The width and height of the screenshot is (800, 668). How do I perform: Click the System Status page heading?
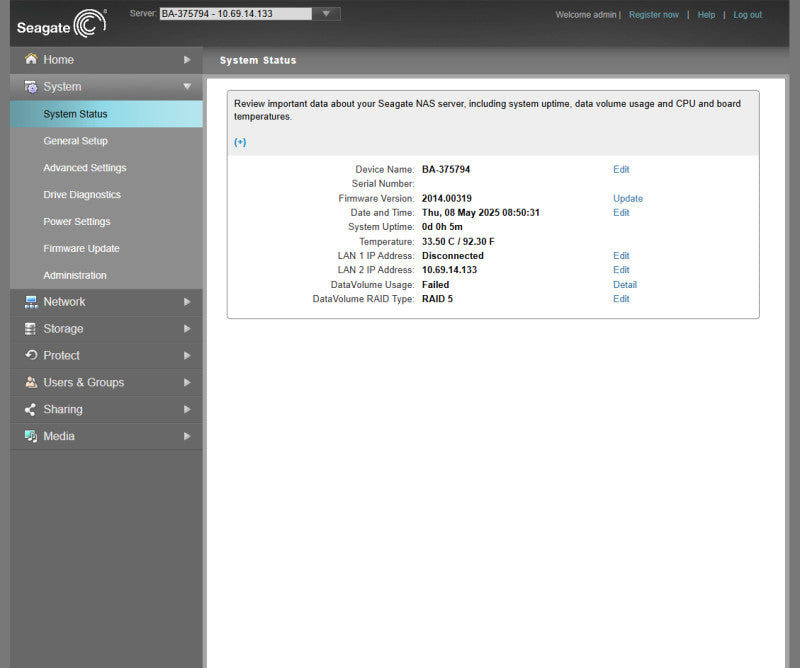258,60
